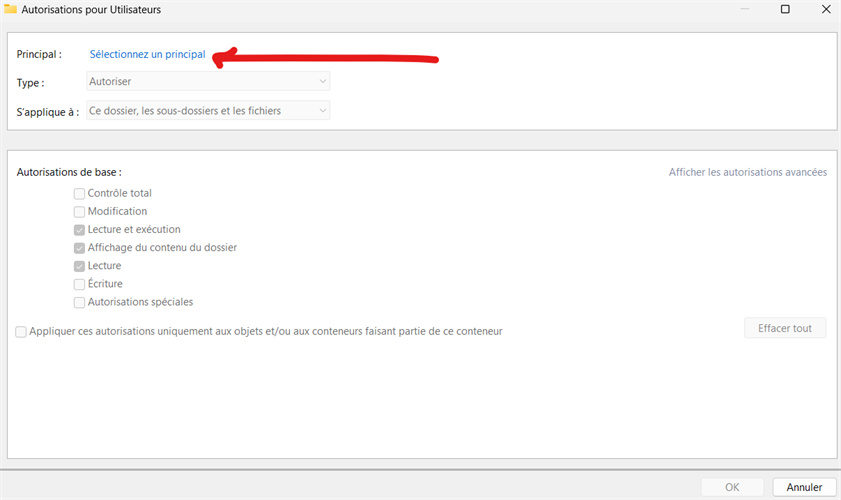
Task: Minimize the permissions window
Action: (x=745, y=9)
